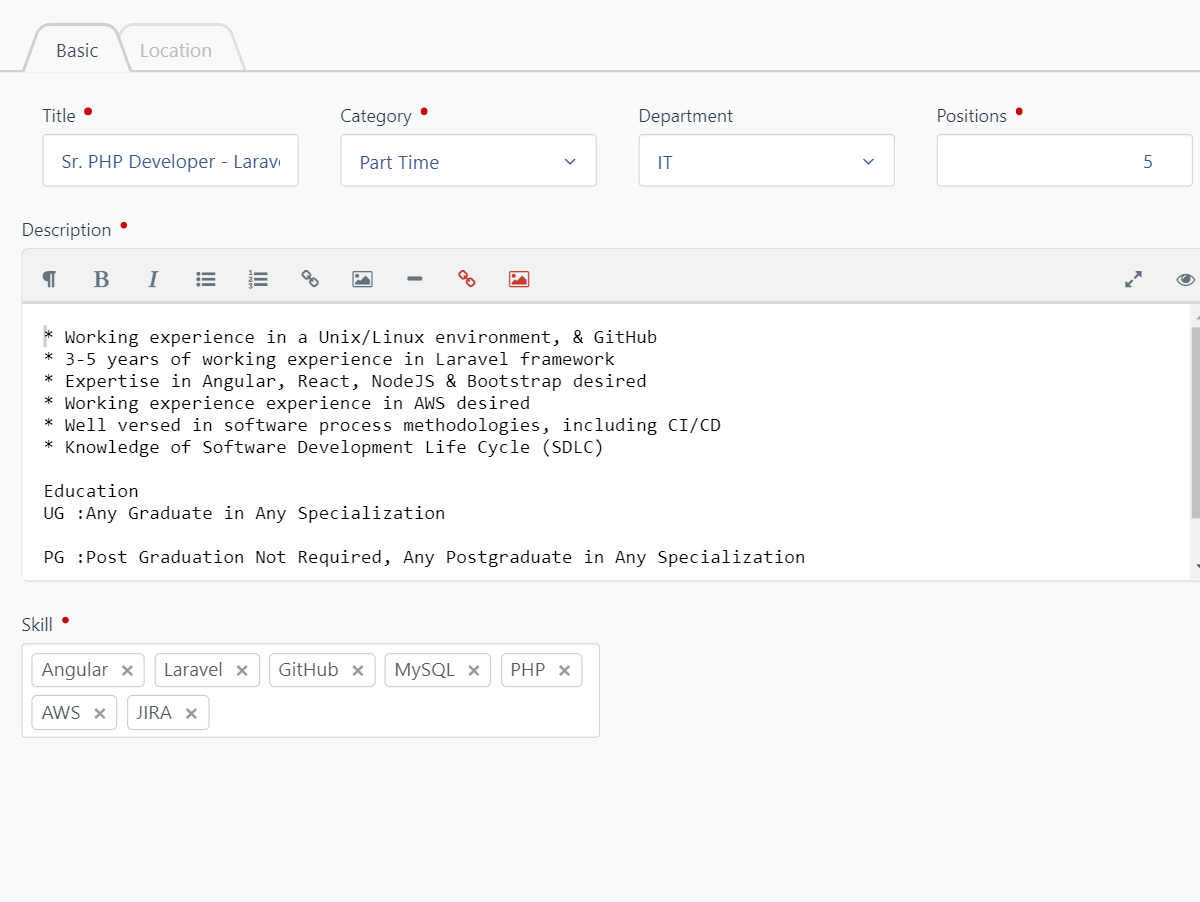Click the line "Working experience experience in AWS desired"
Screen dimensions: 1200x902
[287, 403]
